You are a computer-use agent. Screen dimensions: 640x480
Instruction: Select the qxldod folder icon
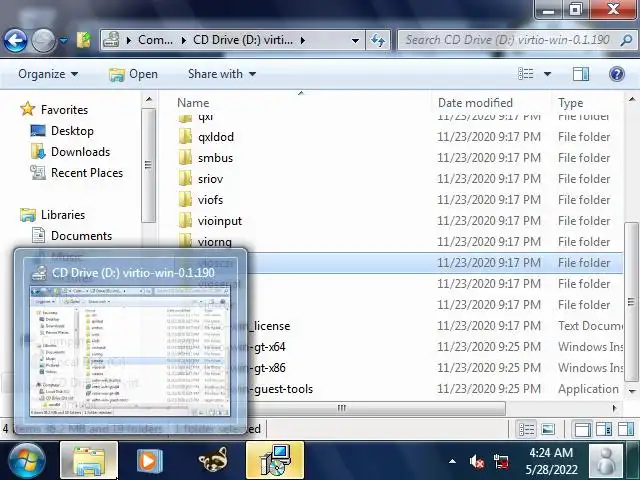point(185,137)
